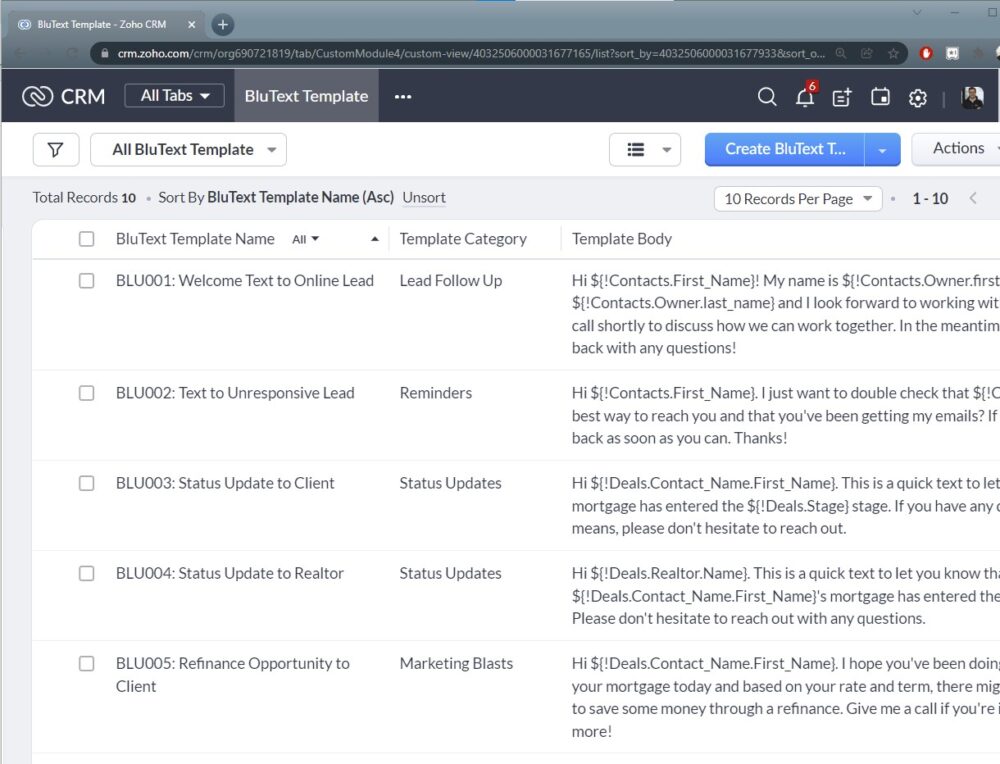The image size is (1000, 764).
Task: Switch to the BluText Template tab
Action: click(x=306, y=96)
